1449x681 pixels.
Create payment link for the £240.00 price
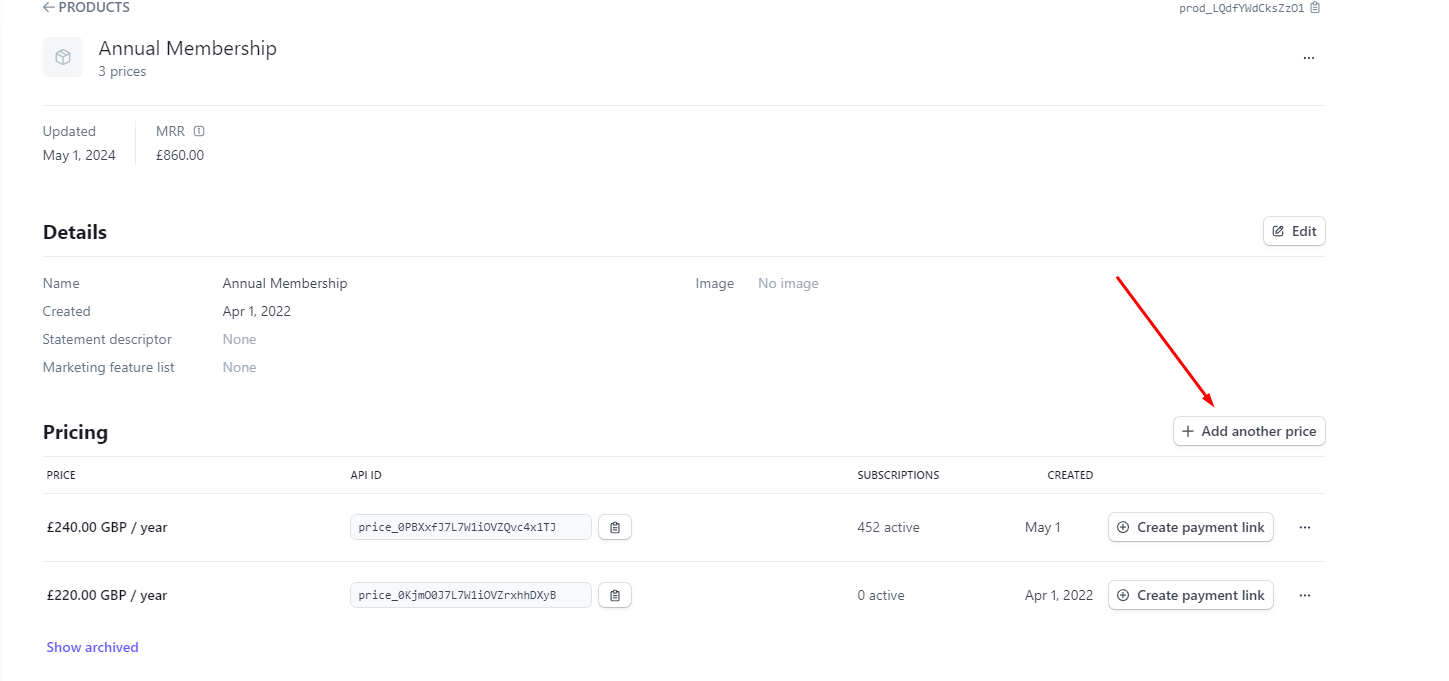(1190, 527)
